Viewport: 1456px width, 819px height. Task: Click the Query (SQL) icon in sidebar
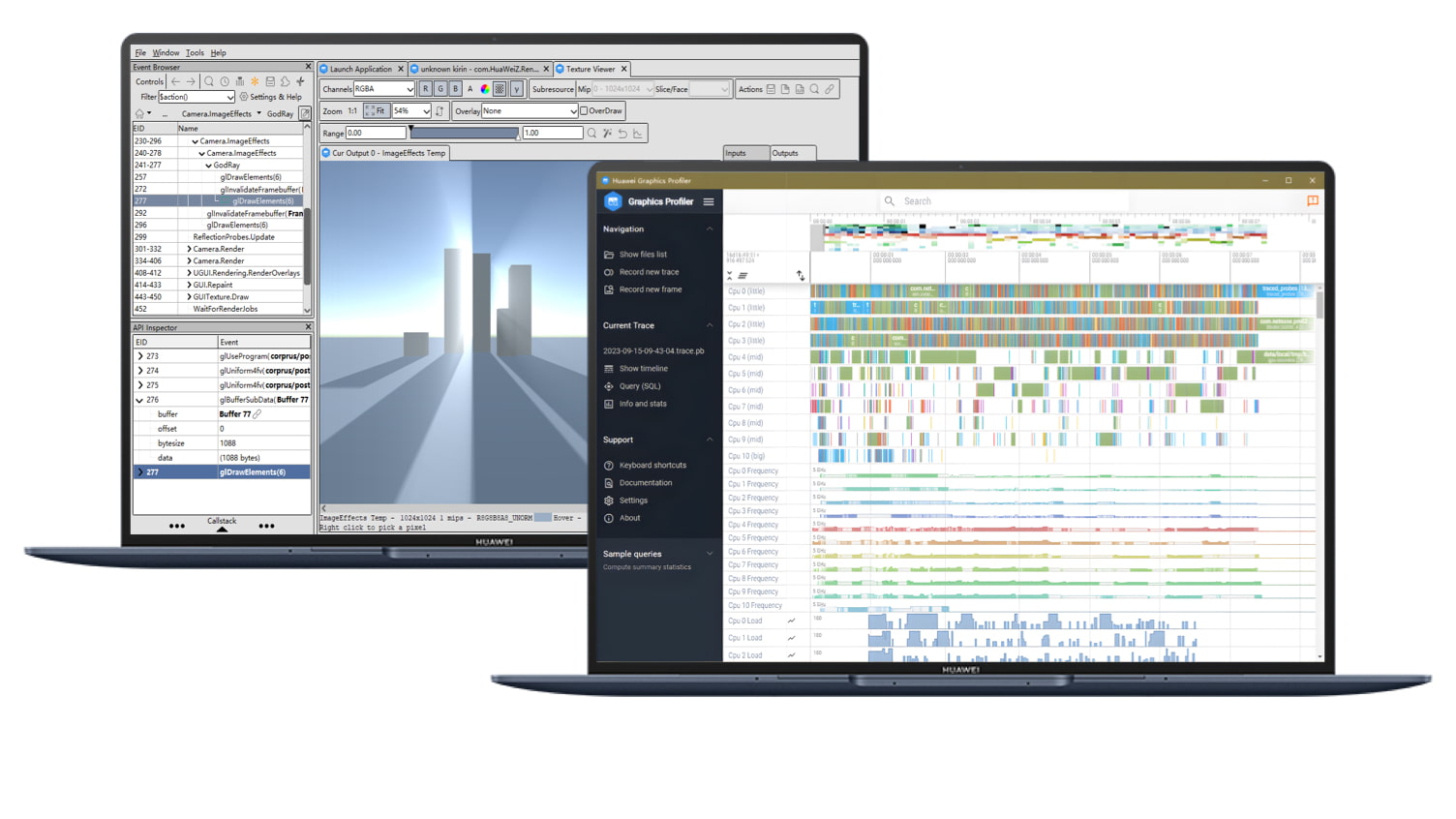coord(609,386)
